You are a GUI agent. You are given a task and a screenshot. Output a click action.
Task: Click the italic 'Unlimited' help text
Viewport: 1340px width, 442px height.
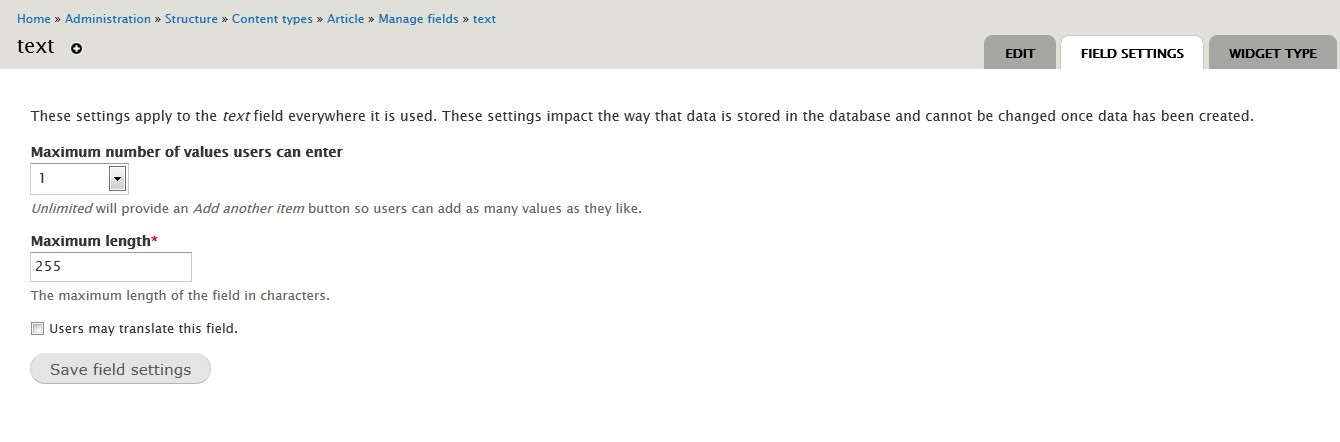(61, 209)
